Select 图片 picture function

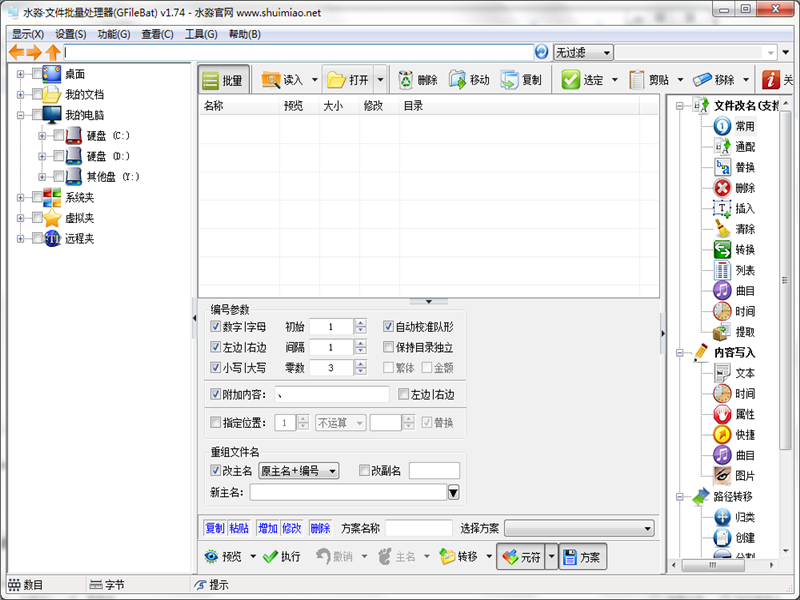coord(734,476)
